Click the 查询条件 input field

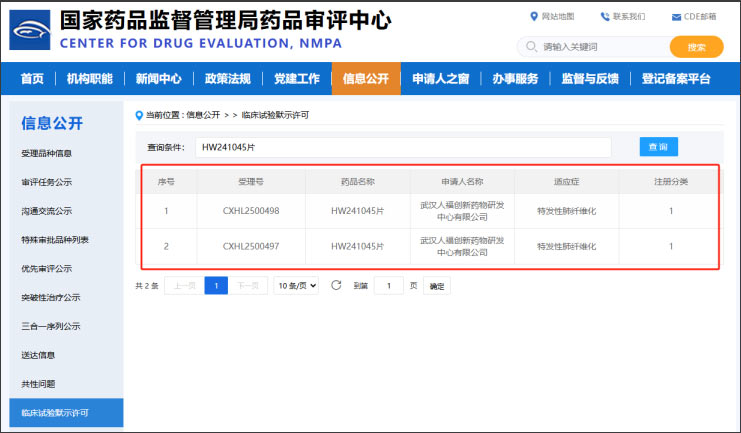click(402, 147)
